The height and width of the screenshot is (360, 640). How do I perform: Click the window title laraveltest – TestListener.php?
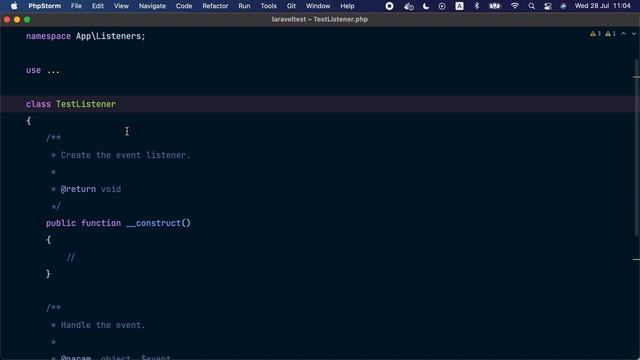320,19
